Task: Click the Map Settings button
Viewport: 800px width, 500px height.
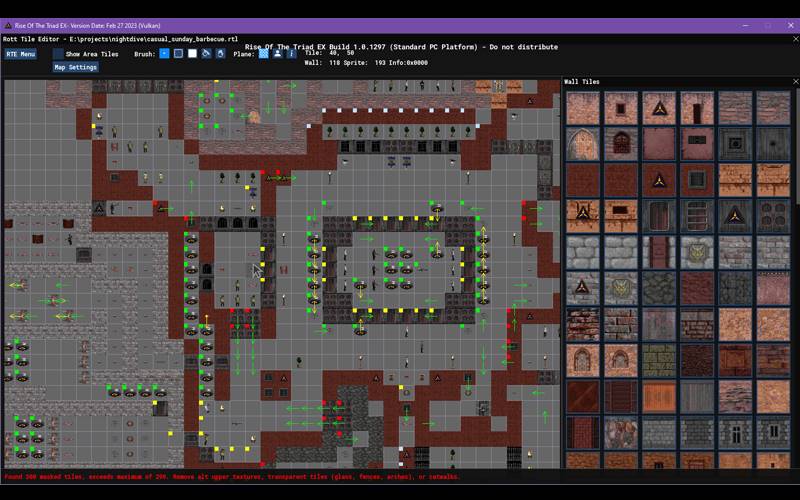Action: click(76, 68)
